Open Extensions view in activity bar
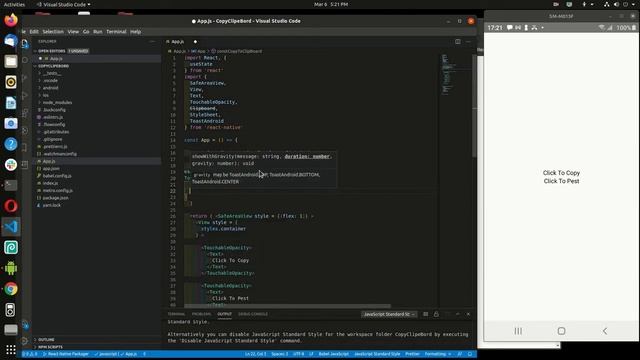The width and height of the screenshot is (640, 360). (x=25, y=113)
